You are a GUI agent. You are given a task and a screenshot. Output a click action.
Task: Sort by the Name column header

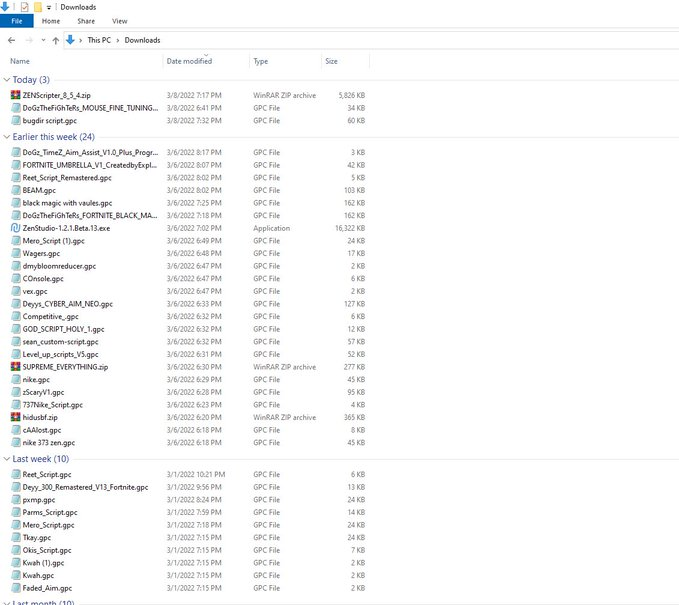click(x=20, y=61)
